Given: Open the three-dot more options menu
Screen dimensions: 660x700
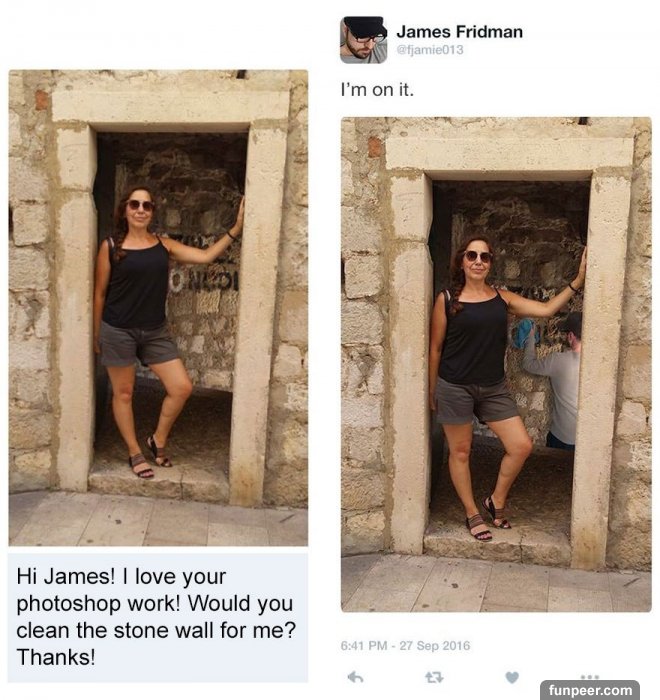Looking at the screenshot, I should coord(590,676).
